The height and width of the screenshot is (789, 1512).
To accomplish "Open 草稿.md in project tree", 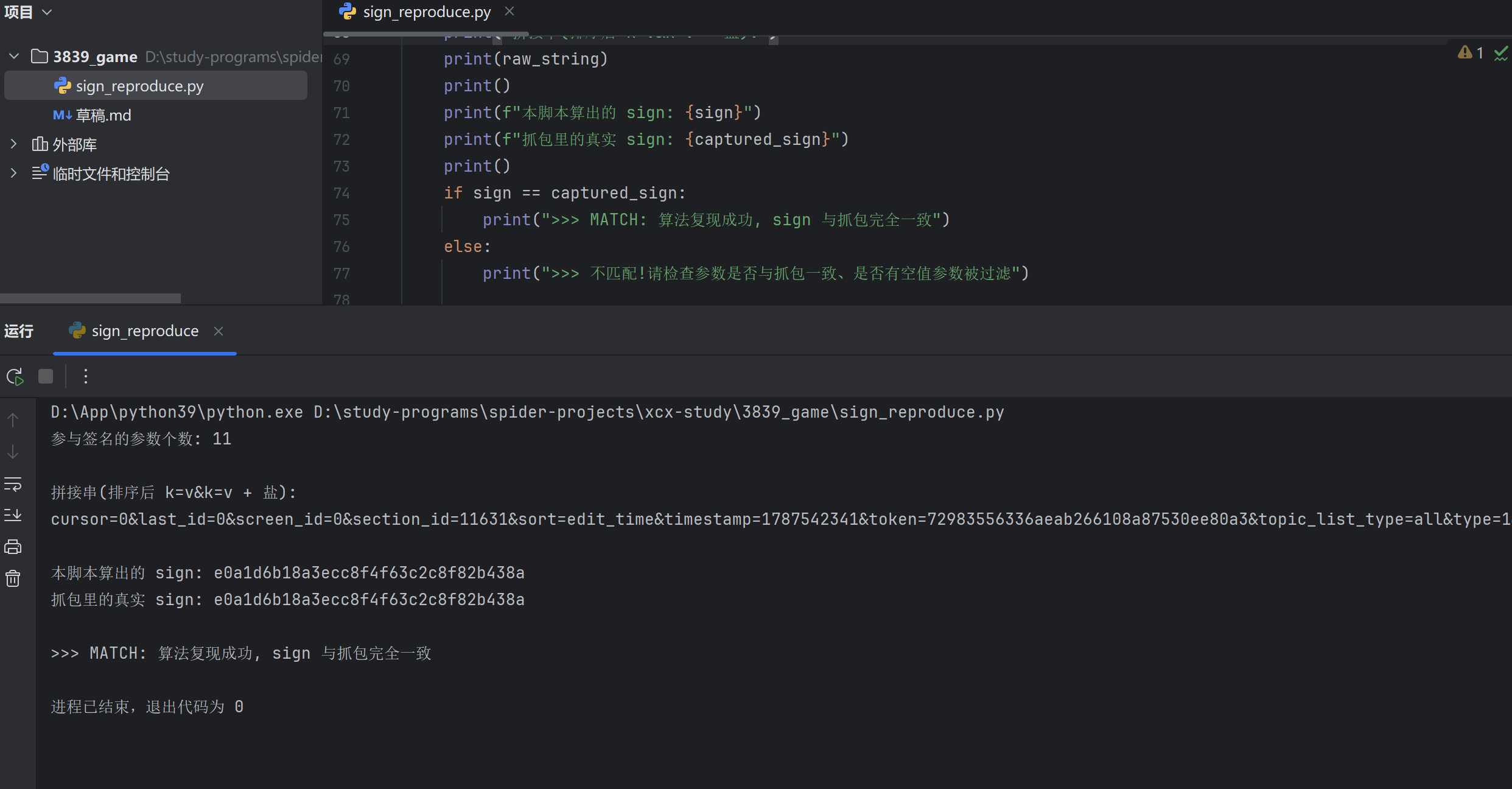I will pos(103,115).
